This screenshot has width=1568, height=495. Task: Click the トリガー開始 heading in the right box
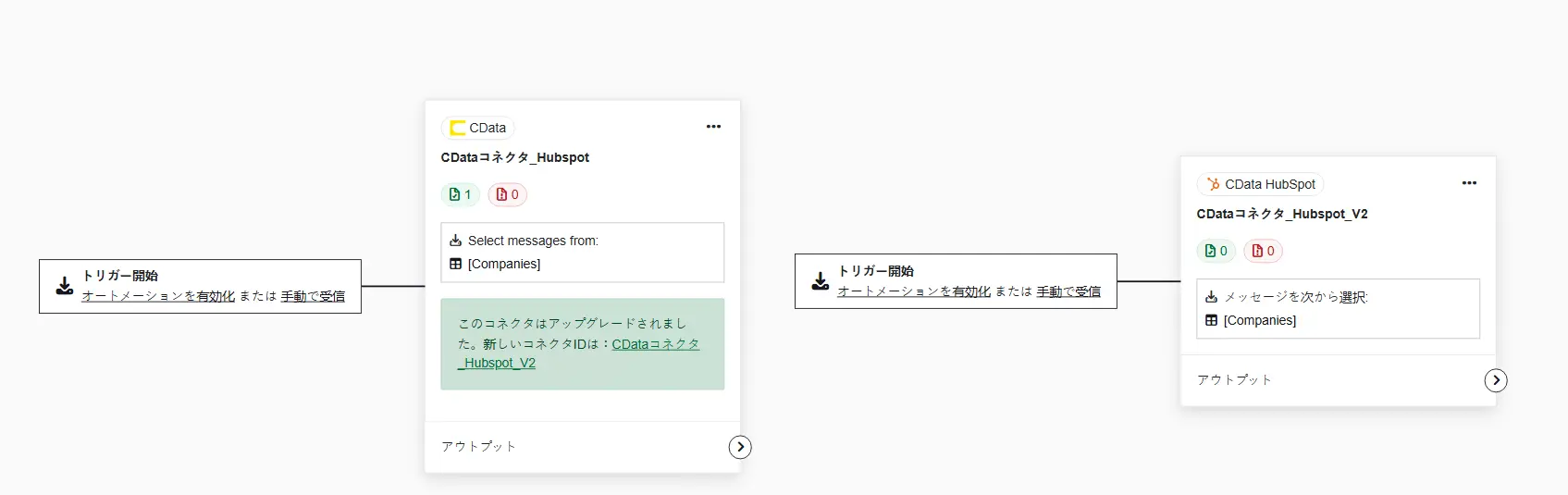coord(876,271)
